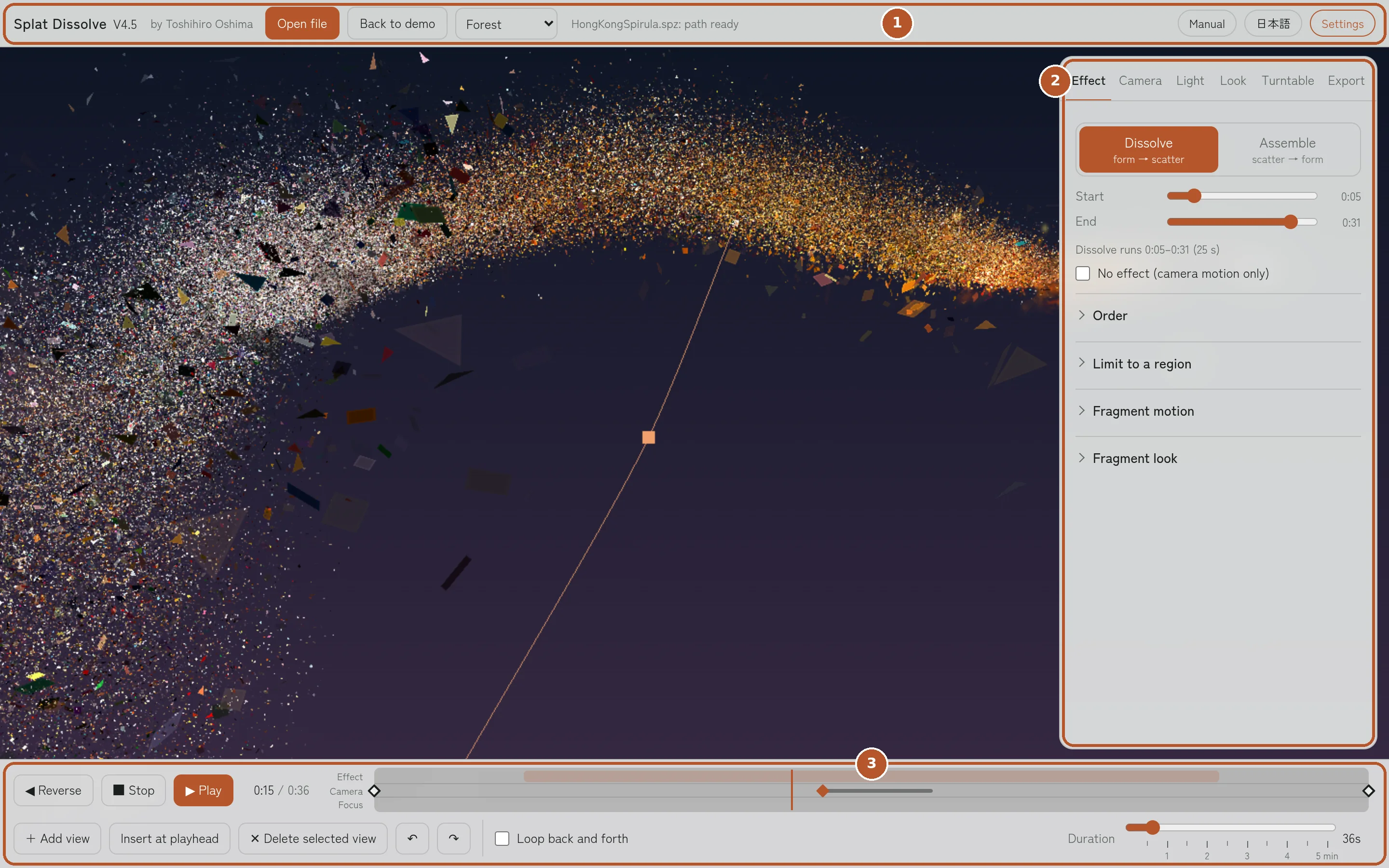Go to the Export tab
This screenshot has height=868, width=1389.
pos(1346,81)
